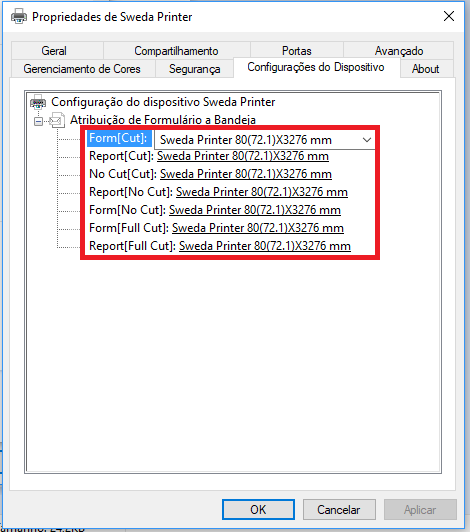Select Configurações do Dispositivo tab
Viewport: 470px width, 532px height.
pyautogui.click(x=316, y=67)
